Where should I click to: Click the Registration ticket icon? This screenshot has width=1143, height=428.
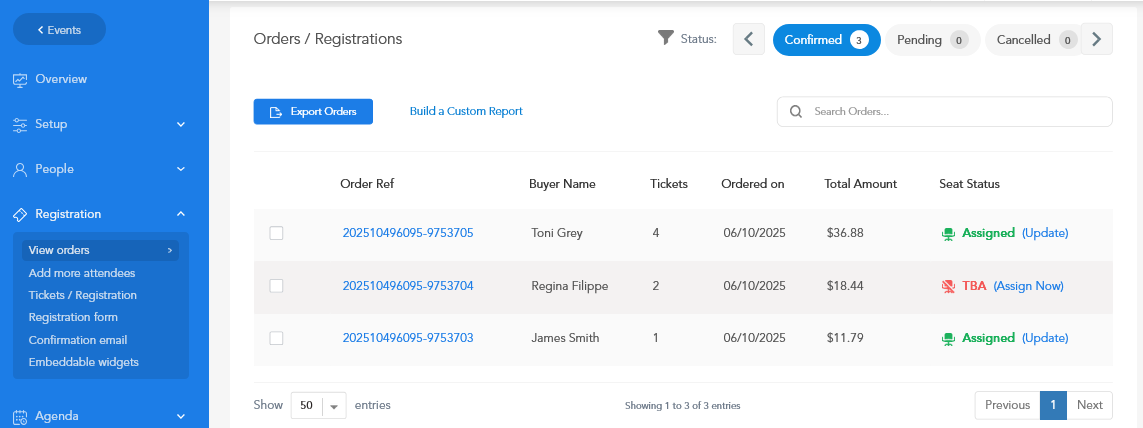(x=20, y=214)
